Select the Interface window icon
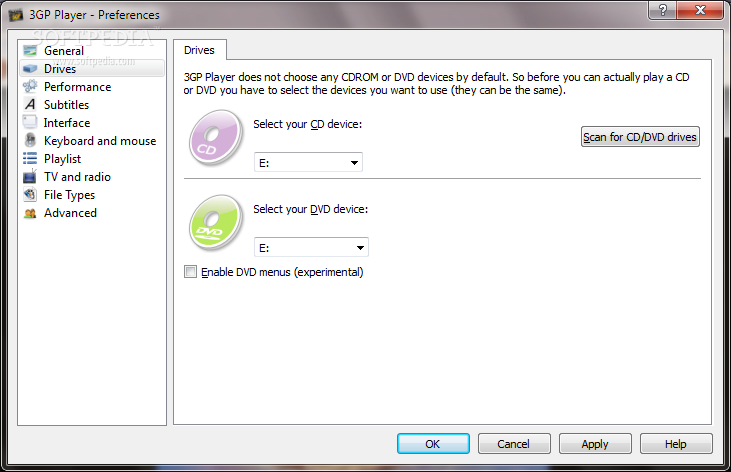The width and height of the screenshot is (731, 472). coord(30,122)
